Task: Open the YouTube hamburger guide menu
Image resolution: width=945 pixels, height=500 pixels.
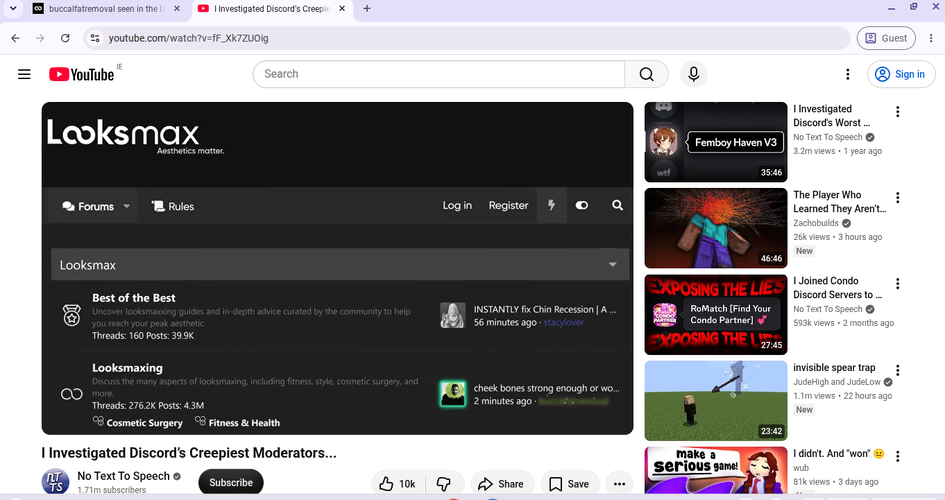Action: (x=24, y=74)
